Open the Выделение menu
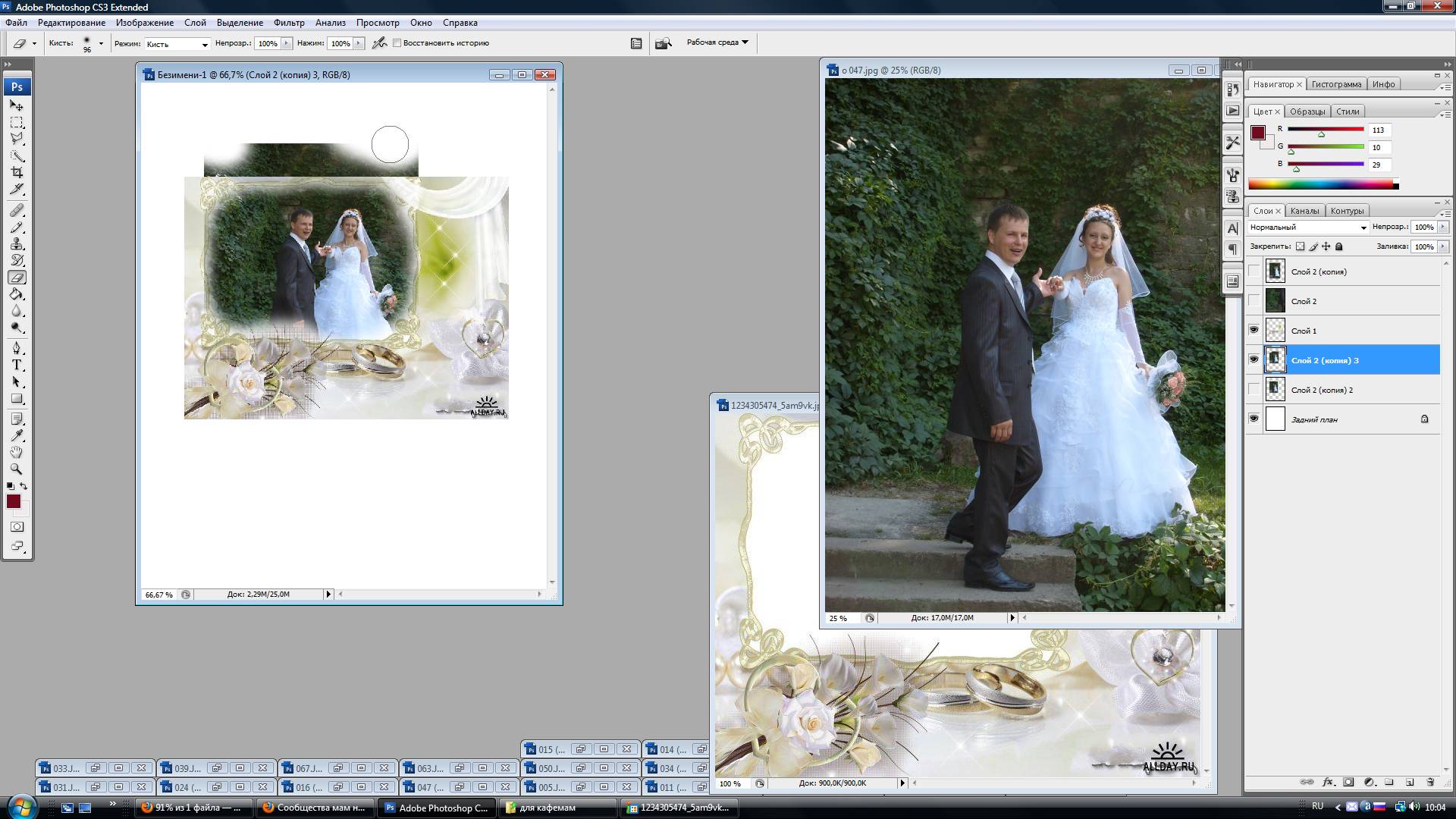1456x819 pixels. [240, 23]
